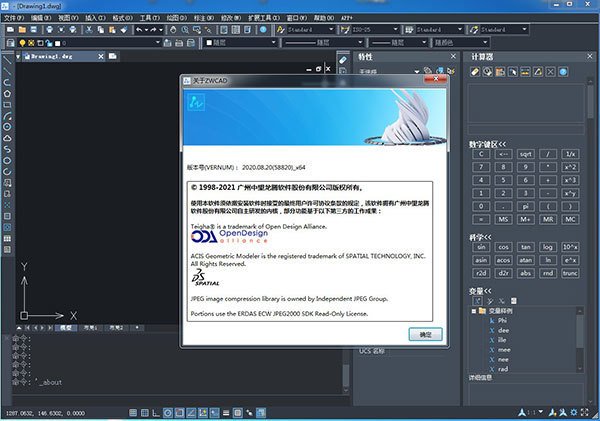Click the Print icon in toolbar
This screenshot has height=421, width=600.
(x=49, y=29)
